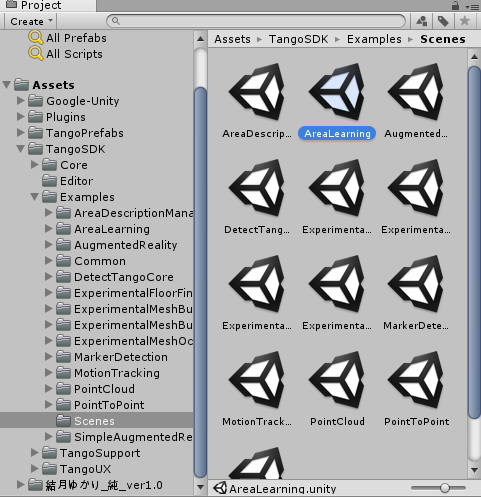Select the MarkerDetection folder
The height and width of the screenshot is (497, 481).
pyautogui.click(x=112, y=357)
